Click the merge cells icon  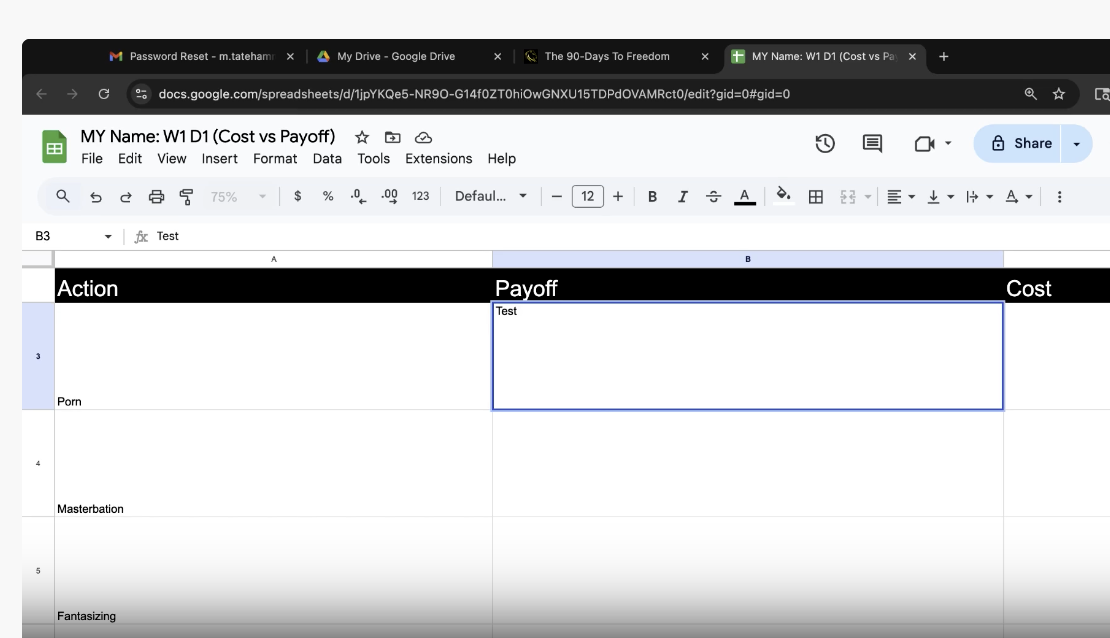(x=848, y=197)
